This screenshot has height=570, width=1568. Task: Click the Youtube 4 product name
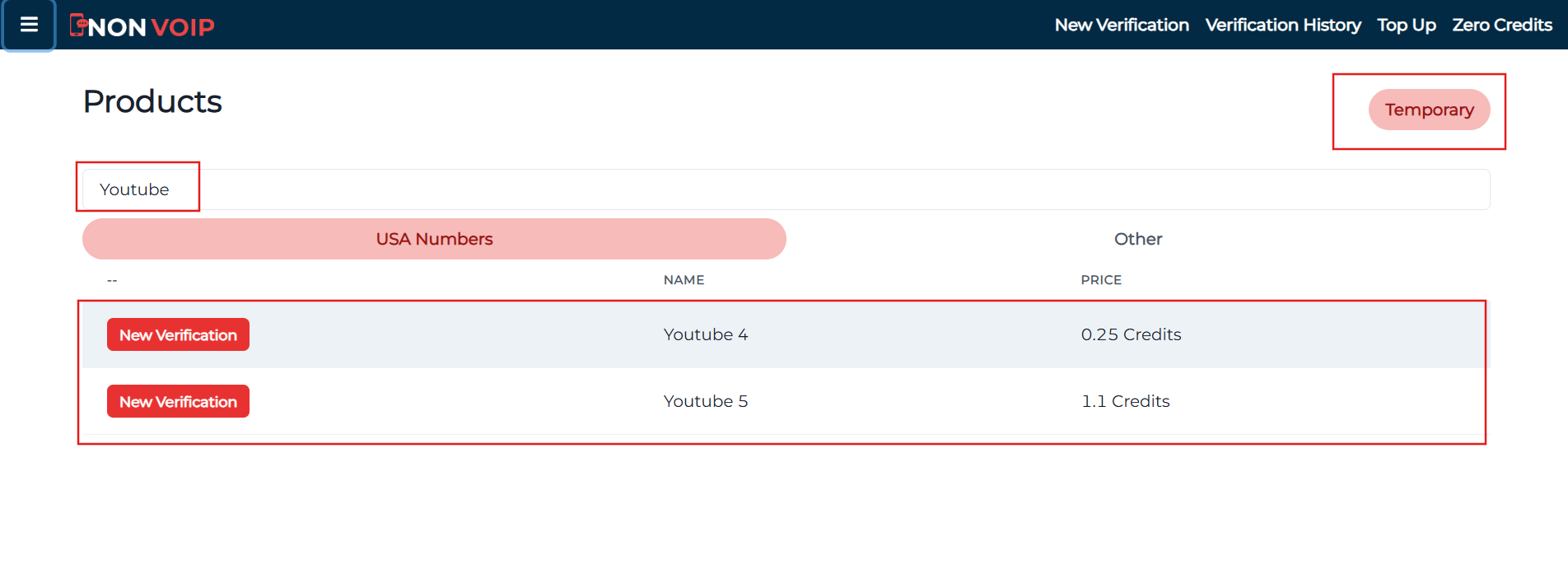(706, 334)
